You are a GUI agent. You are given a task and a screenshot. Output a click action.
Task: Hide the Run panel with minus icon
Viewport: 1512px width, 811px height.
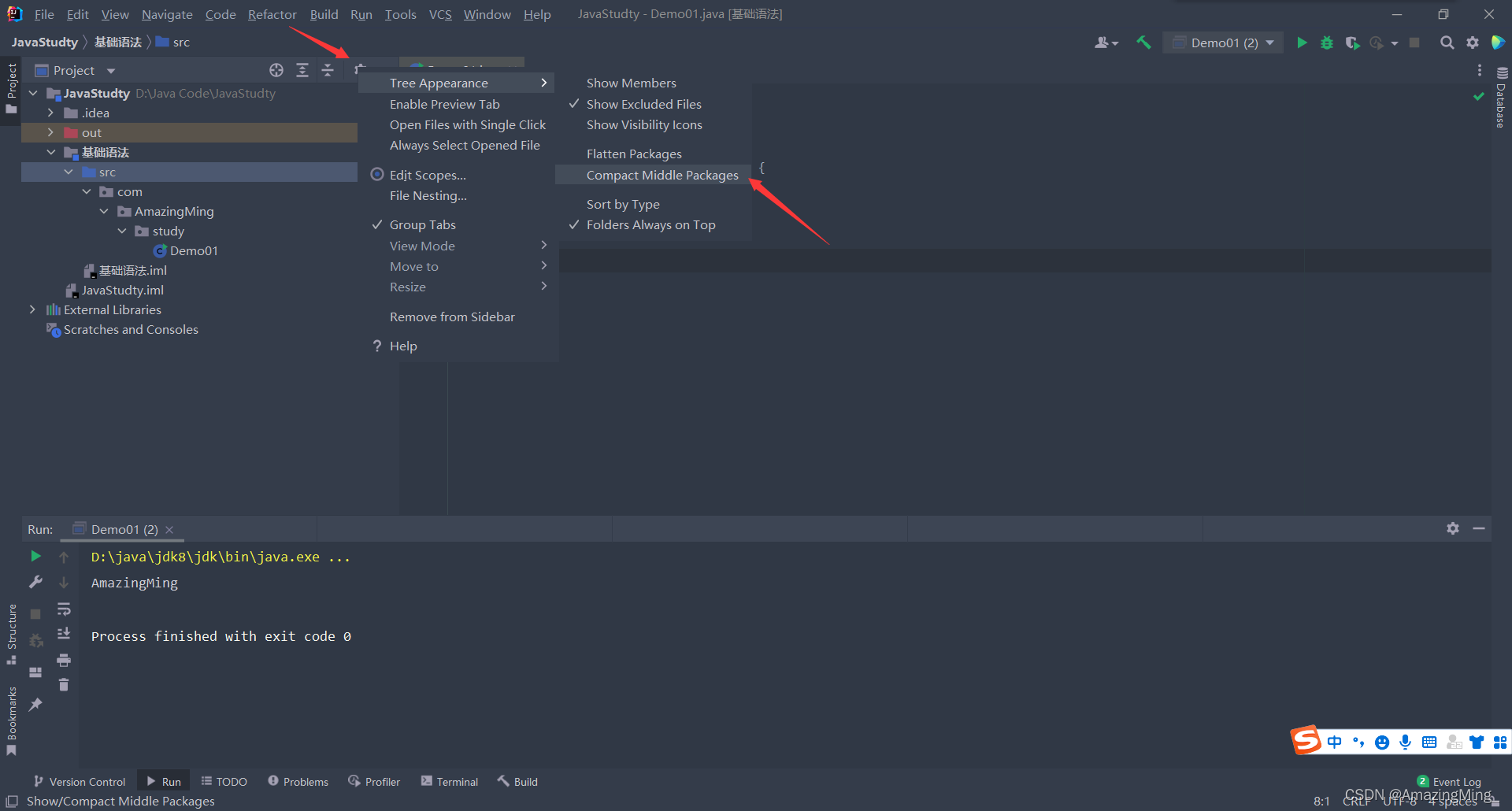click(x=1479, y=528)
